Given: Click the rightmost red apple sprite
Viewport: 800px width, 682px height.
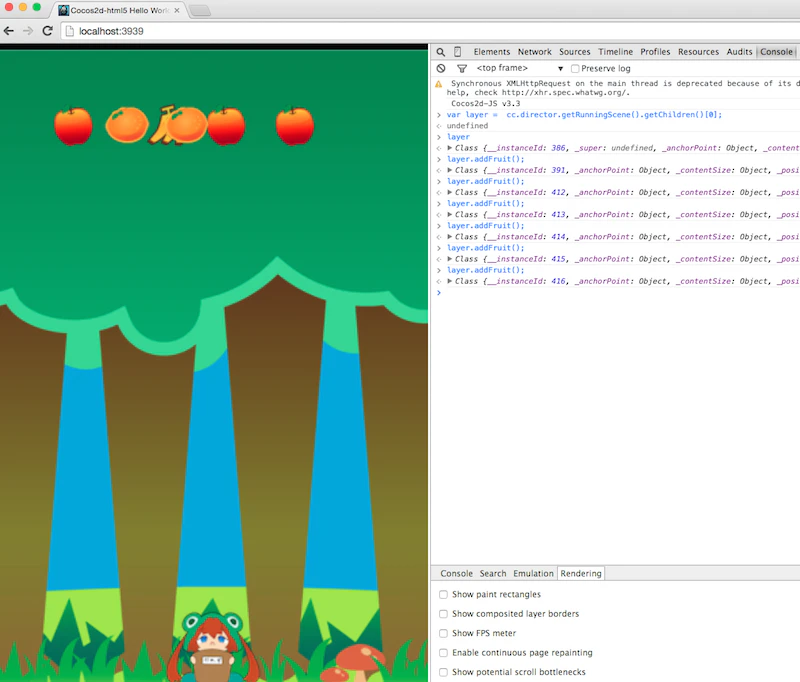Looking at the screenshot, I should (x=295, y=125).
